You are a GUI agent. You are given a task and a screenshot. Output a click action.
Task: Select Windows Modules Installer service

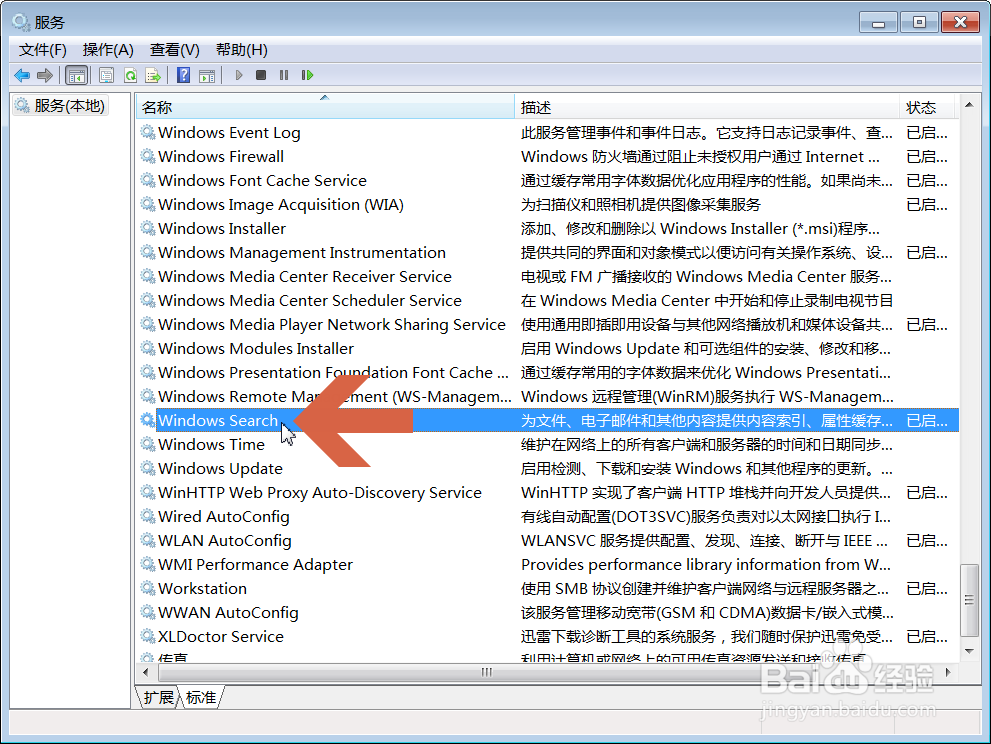tap(547, 349)
